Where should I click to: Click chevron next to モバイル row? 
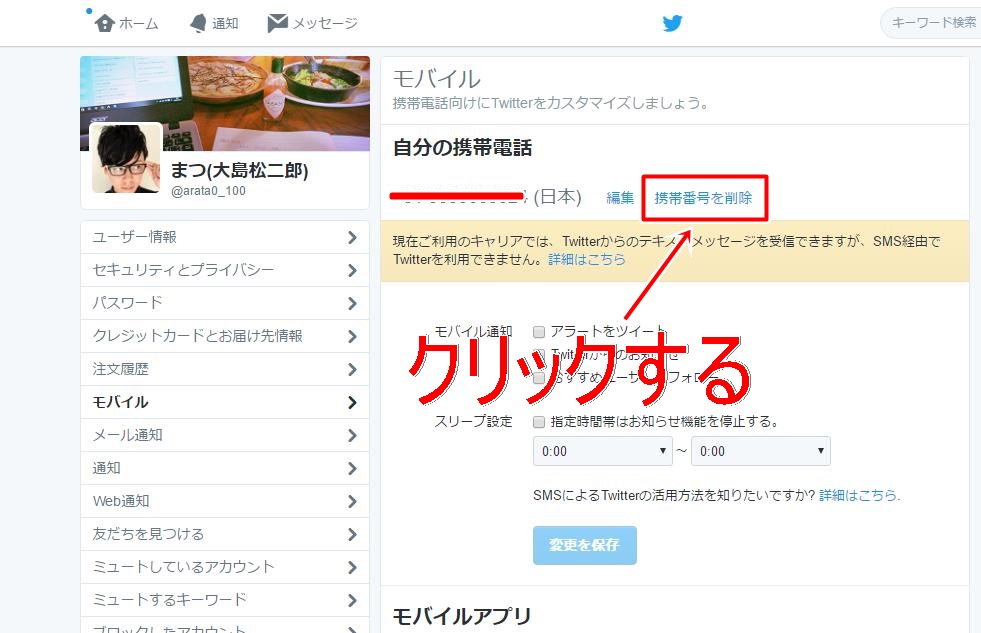coord(352,402)
